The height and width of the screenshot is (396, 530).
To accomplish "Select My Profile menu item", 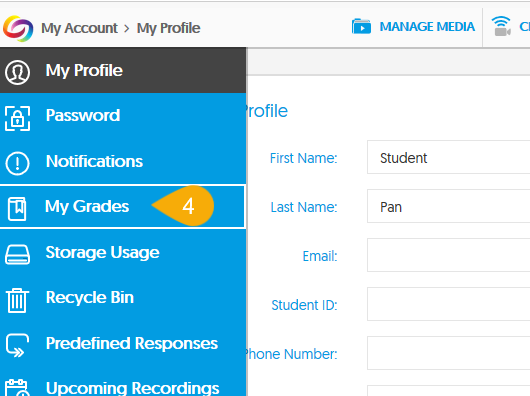I will 123,70.
